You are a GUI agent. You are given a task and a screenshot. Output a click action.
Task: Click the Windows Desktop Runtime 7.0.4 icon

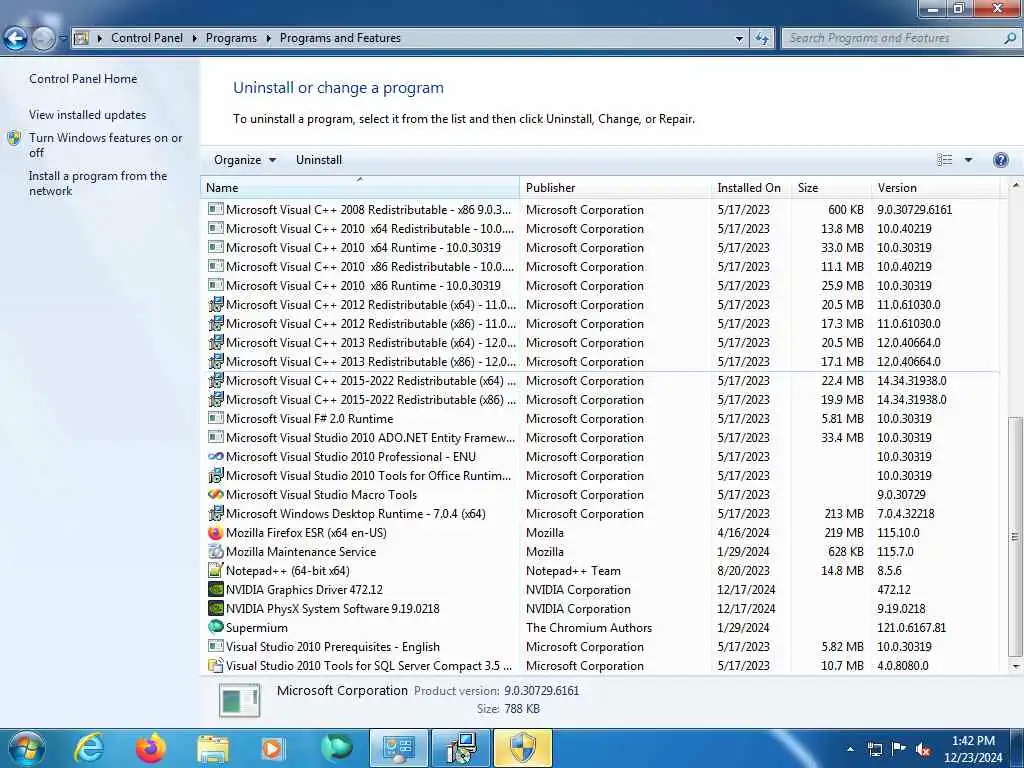pyautogui.click(x=216, y=513)
